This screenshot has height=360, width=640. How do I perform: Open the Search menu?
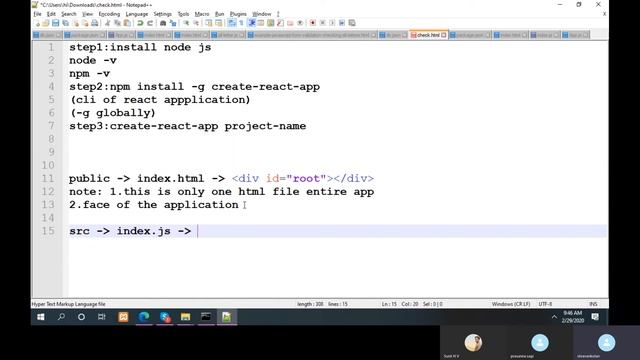point(69,14)
